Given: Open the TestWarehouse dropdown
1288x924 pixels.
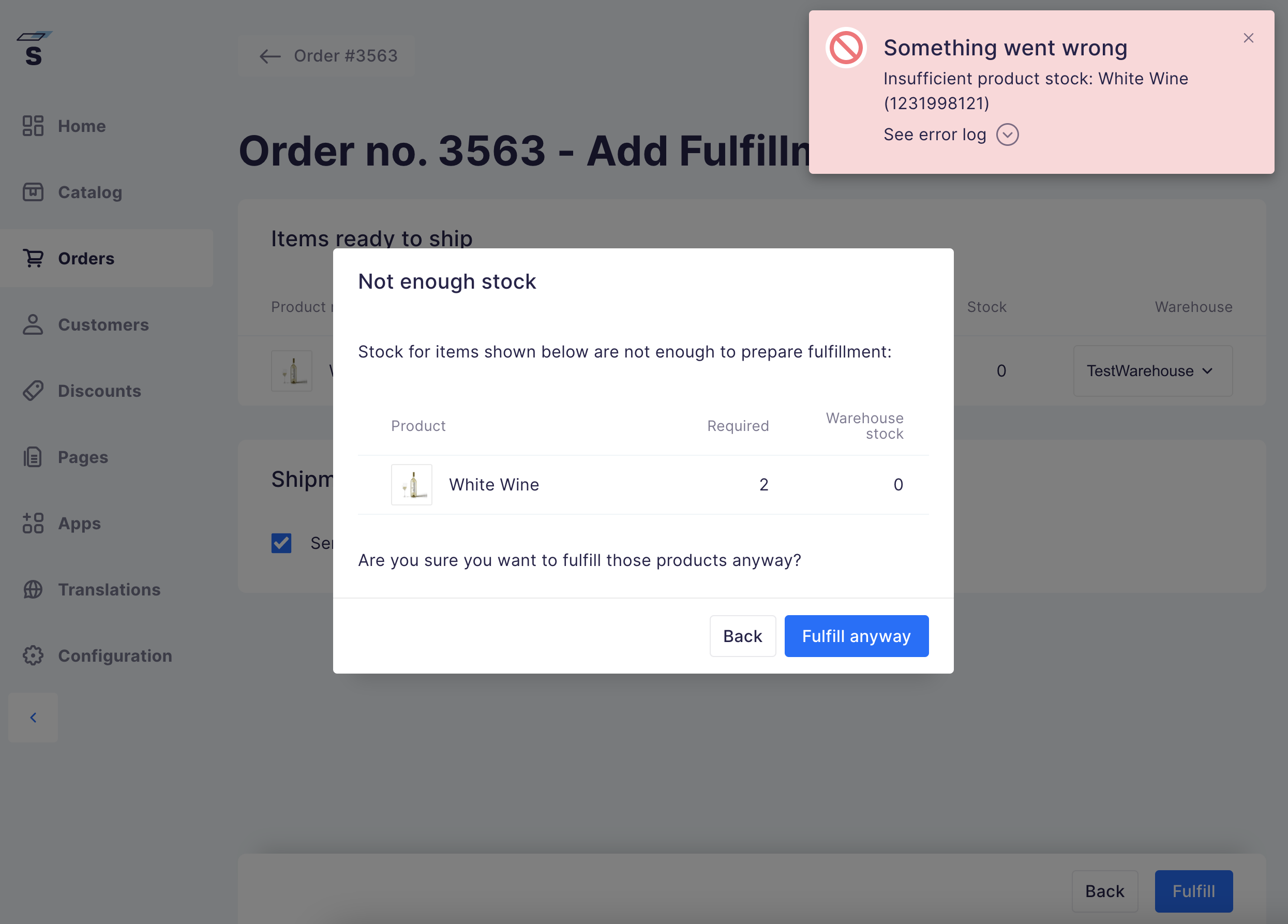Looking at the screenshot, I should (1153, 370).
